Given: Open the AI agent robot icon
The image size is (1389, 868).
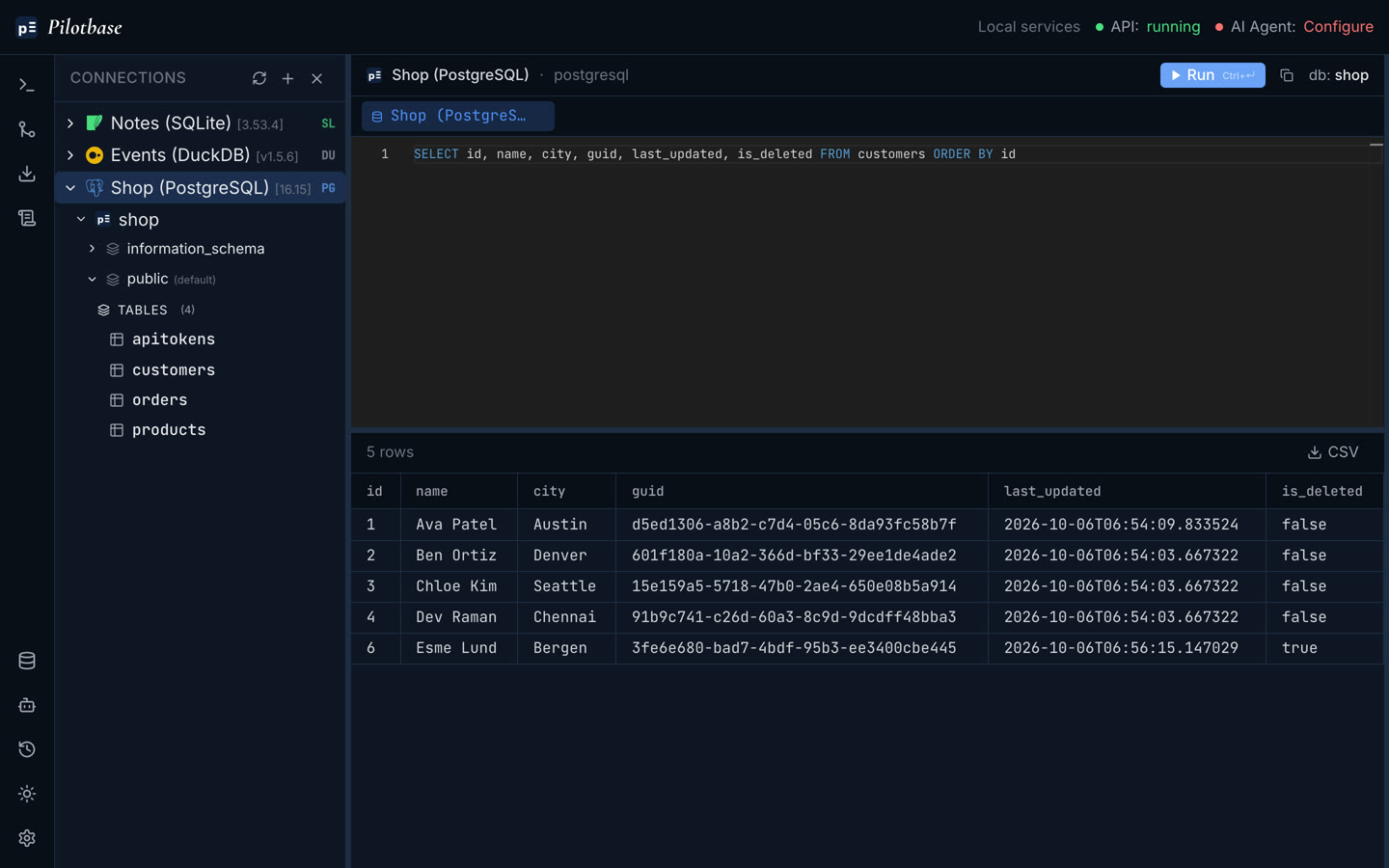Looking at the screenshot, I should [x=27, y=705].
